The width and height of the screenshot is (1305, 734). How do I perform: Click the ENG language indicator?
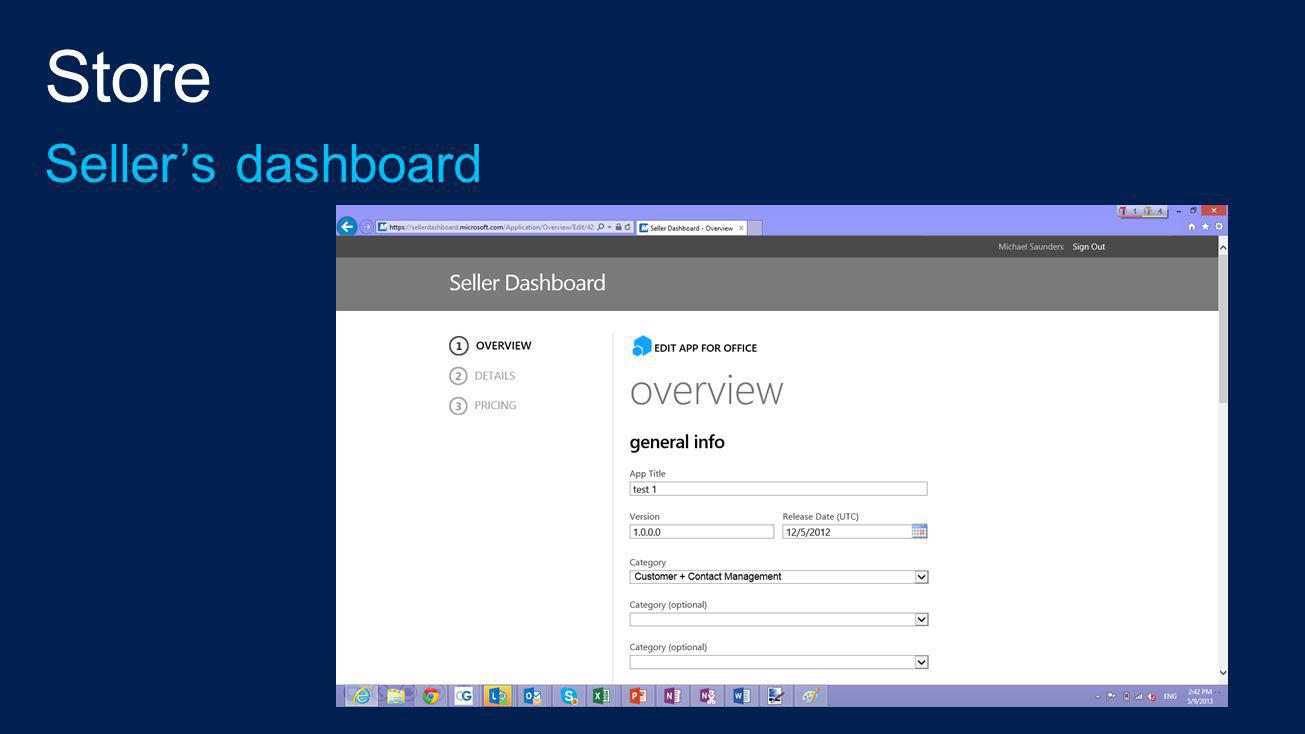pyautogui.click(x=1170, y=696)
